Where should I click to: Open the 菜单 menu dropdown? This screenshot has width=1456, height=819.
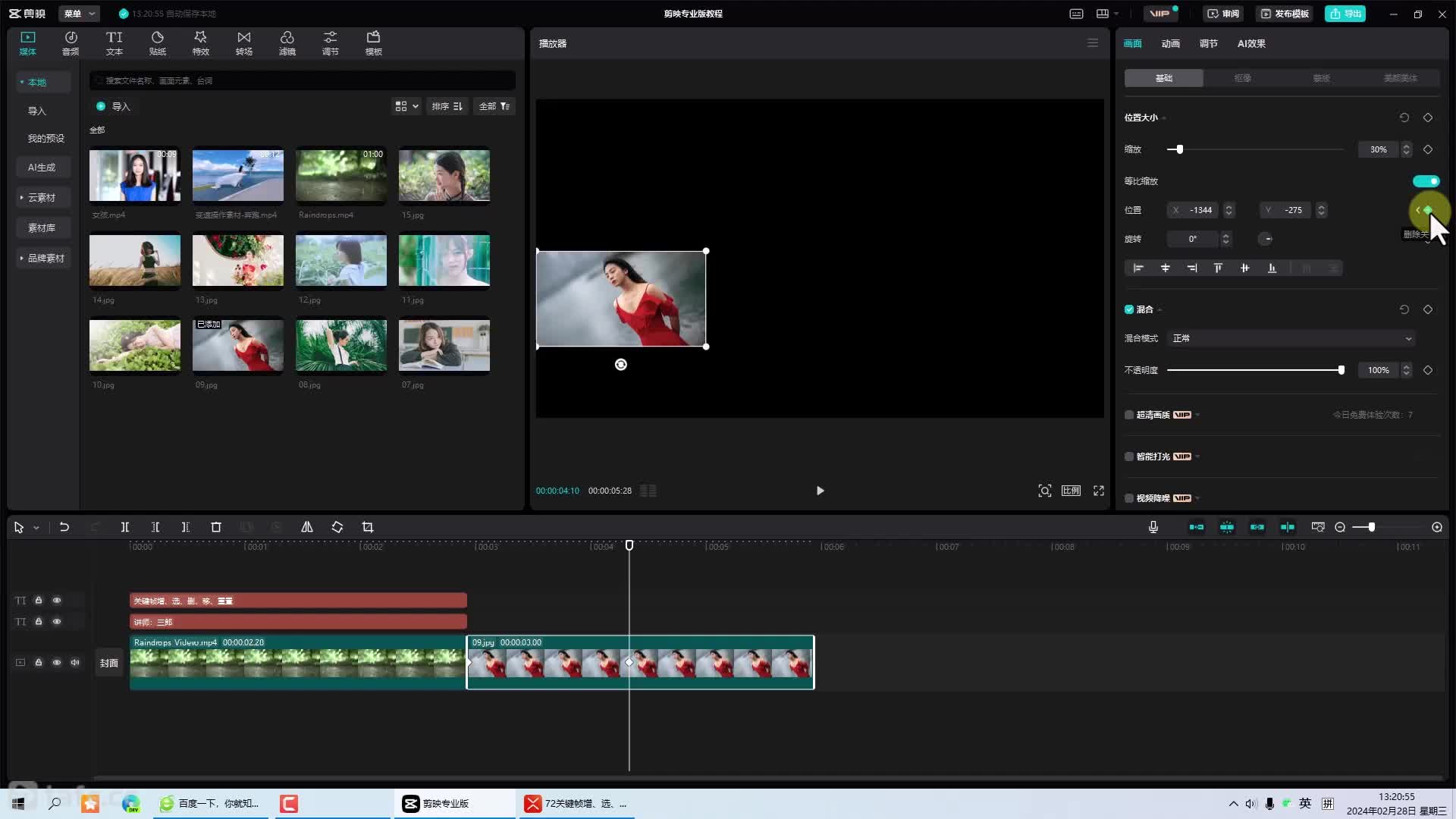coord(79,14)
